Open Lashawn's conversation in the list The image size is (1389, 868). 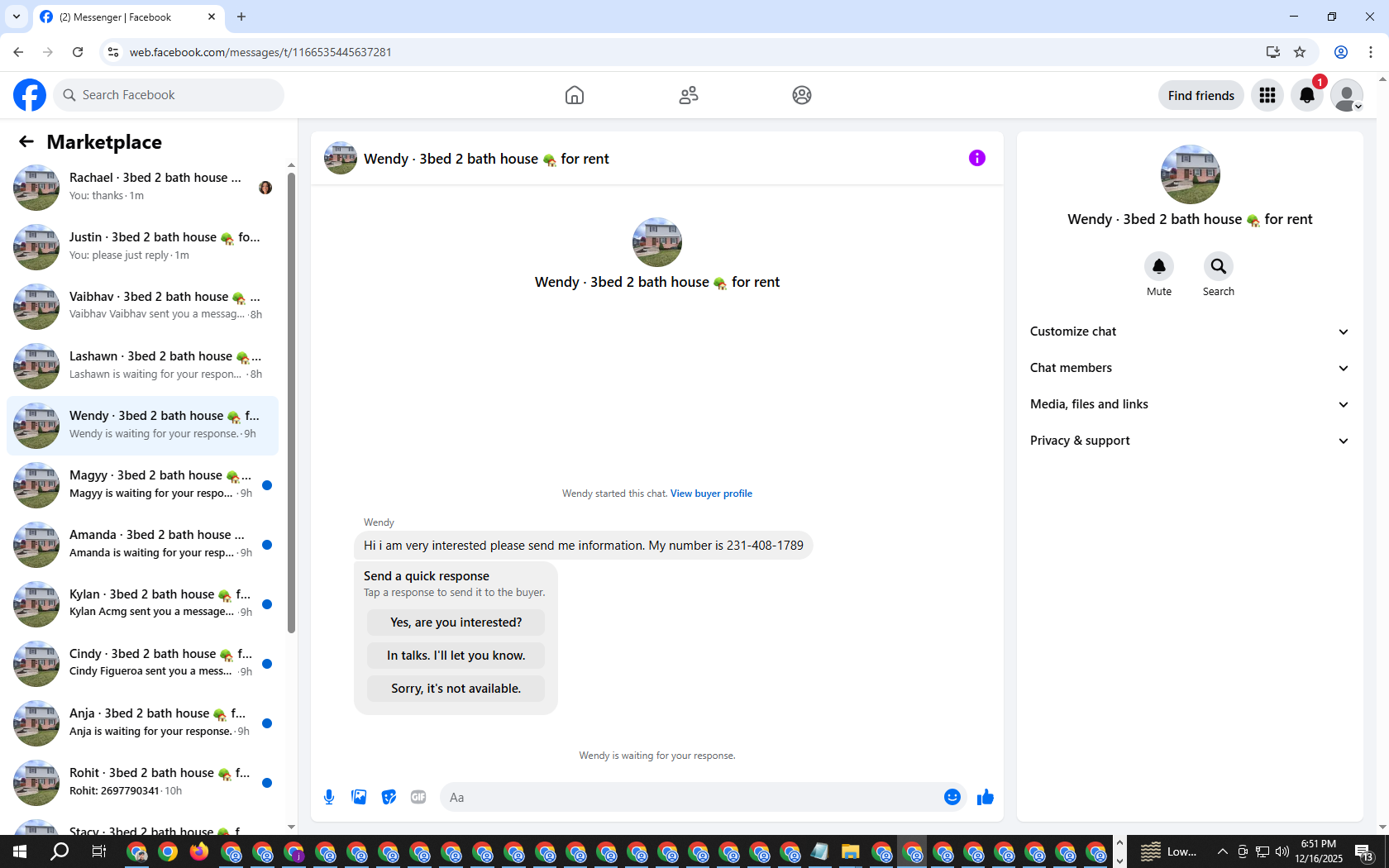click(142, 366)
